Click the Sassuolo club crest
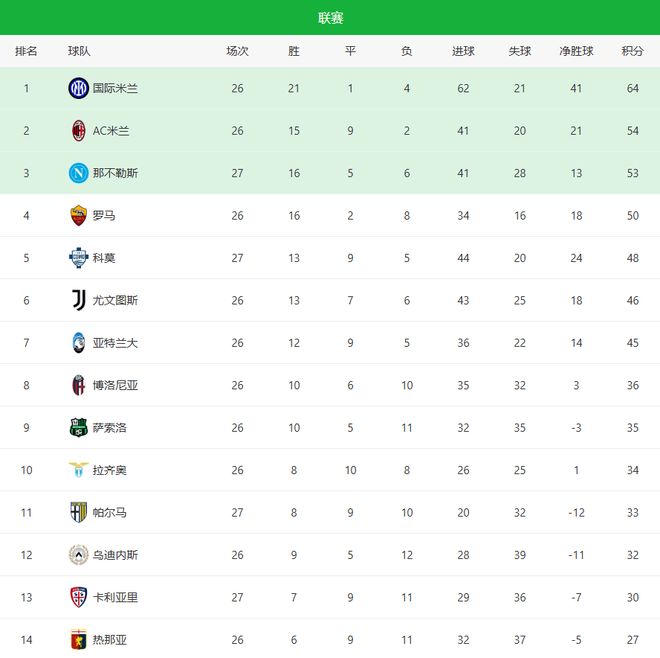Screen dimensions: 660x658 (78, 428)
